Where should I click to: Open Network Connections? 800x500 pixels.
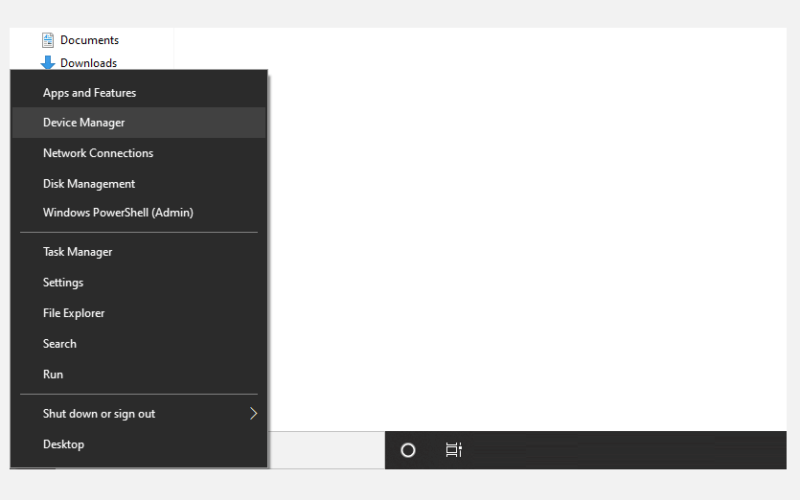coord(138,153)
